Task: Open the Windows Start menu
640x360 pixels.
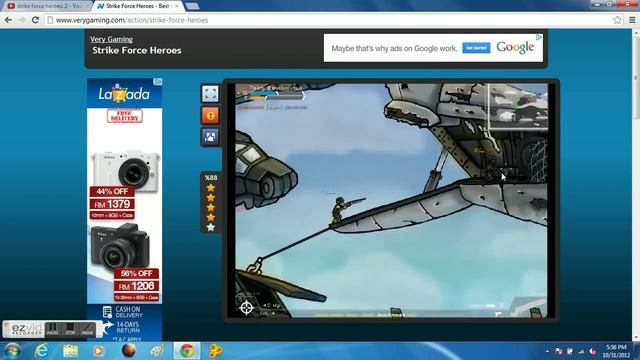Action: click(x=12, y=351)
